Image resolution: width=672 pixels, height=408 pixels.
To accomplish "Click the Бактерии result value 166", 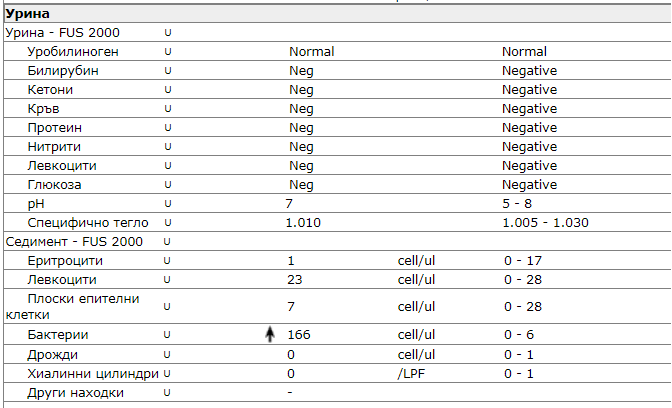I will coord(298,336).
